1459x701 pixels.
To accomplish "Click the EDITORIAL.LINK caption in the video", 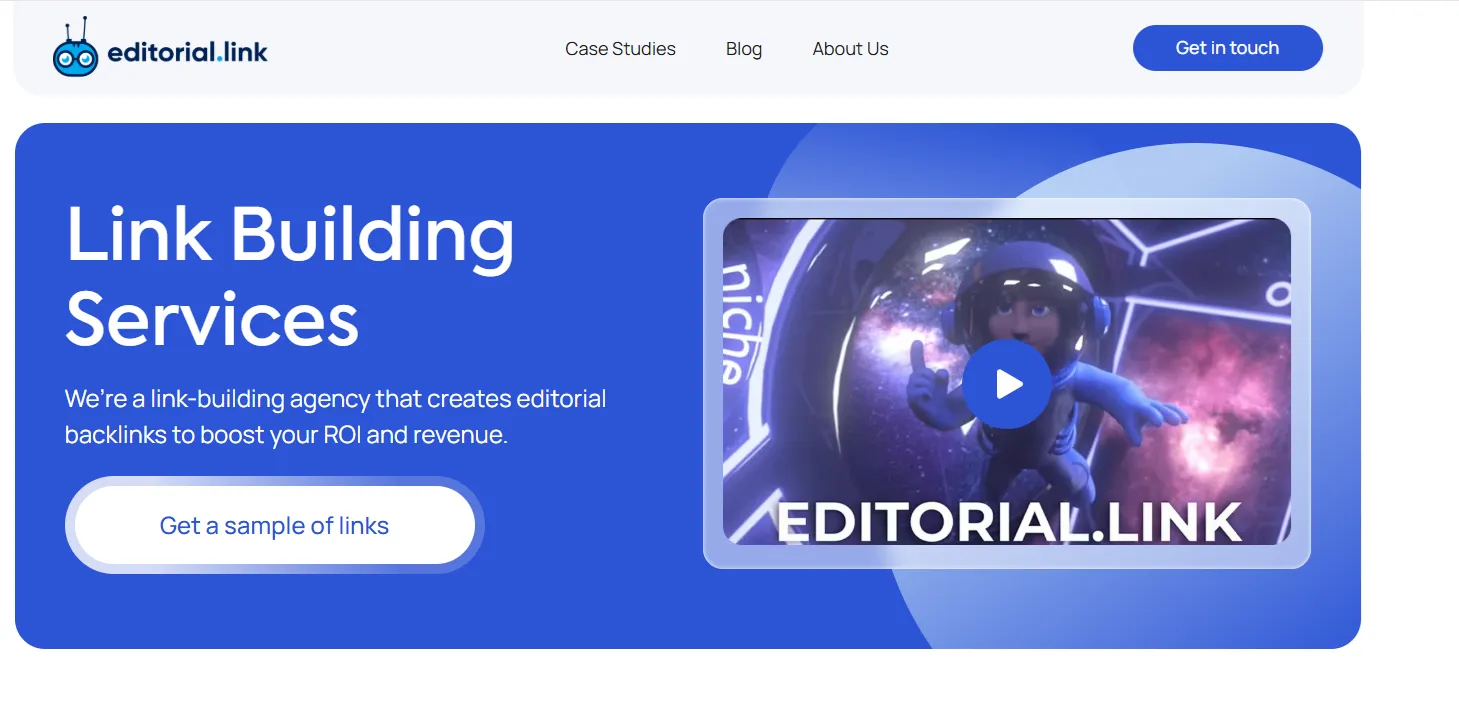I will pyautogui.click(x=1008, y=522).
